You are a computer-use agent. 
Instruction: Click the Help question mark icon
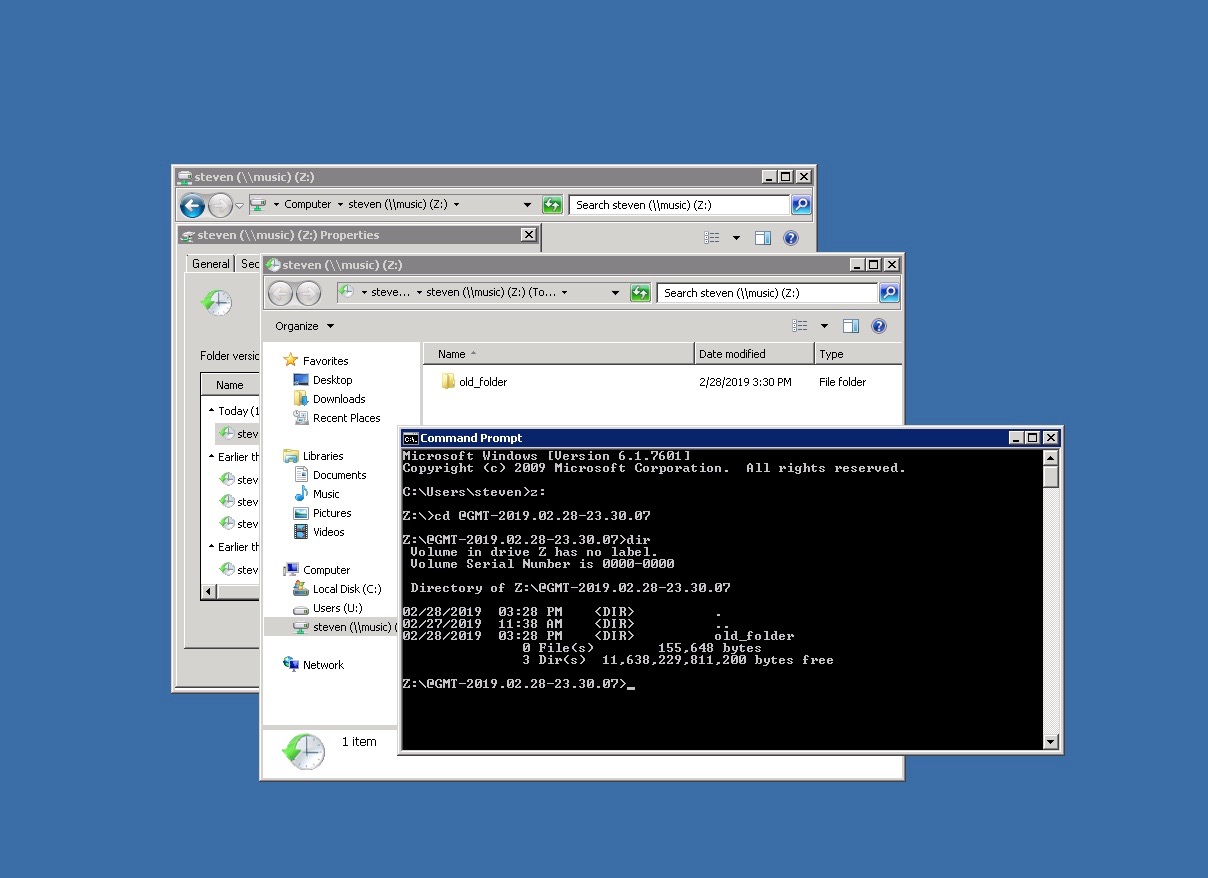click(x=877, y=325)
